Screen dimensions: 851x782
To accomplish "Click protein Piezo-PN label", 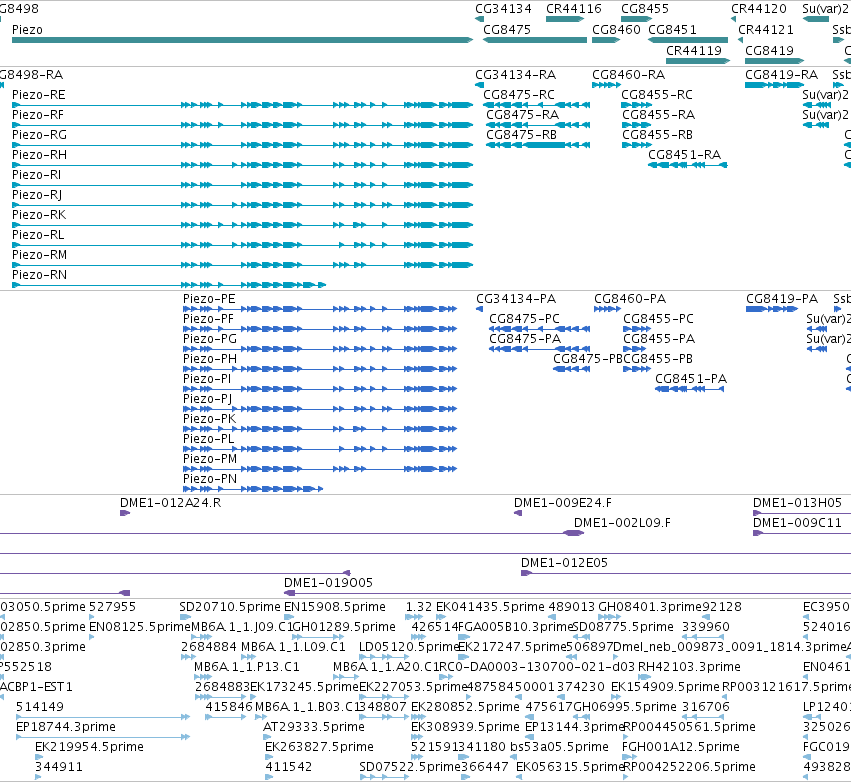I will coord(210,479).
